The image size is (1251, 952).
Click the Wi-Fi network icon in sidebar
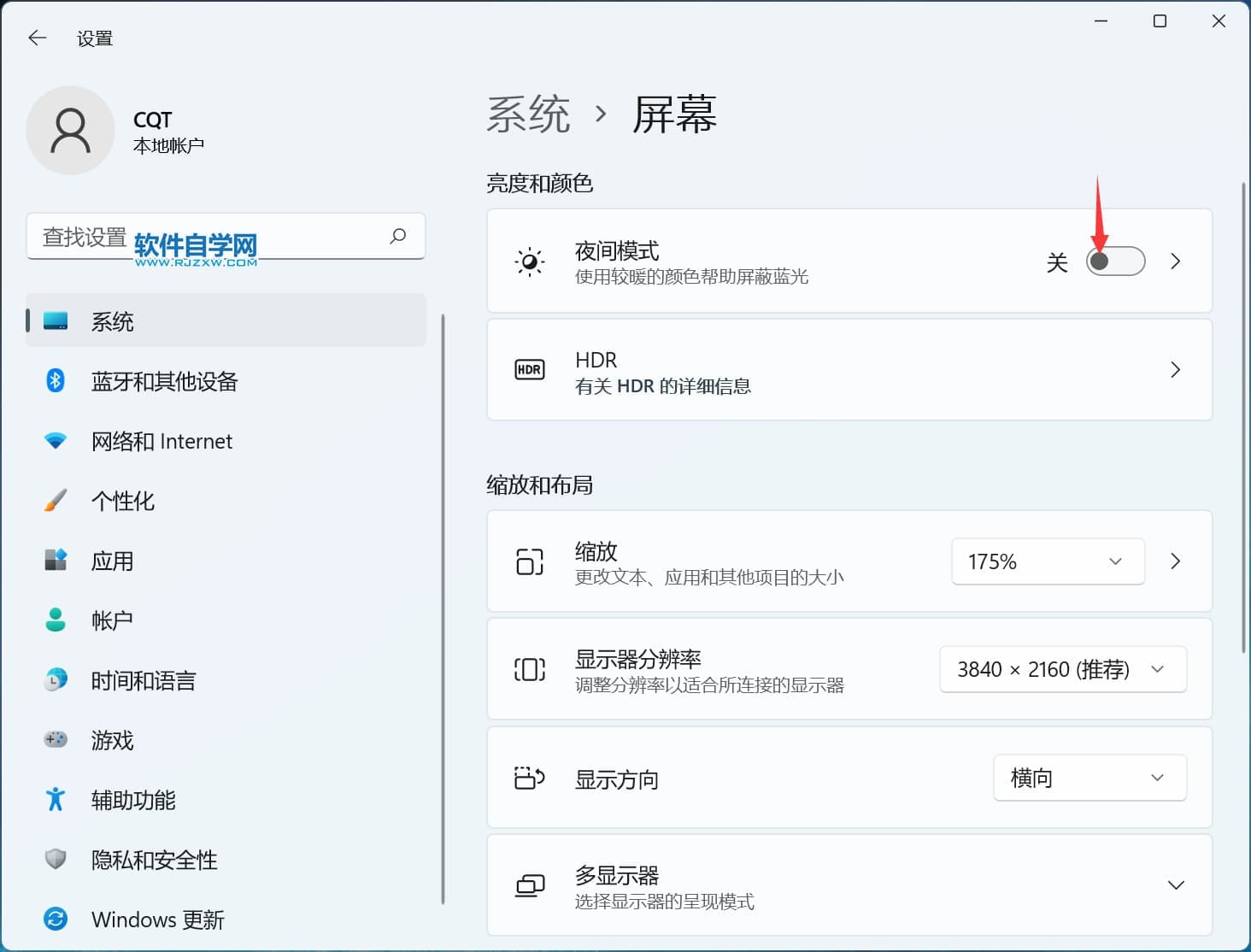(x=56, y=441)
